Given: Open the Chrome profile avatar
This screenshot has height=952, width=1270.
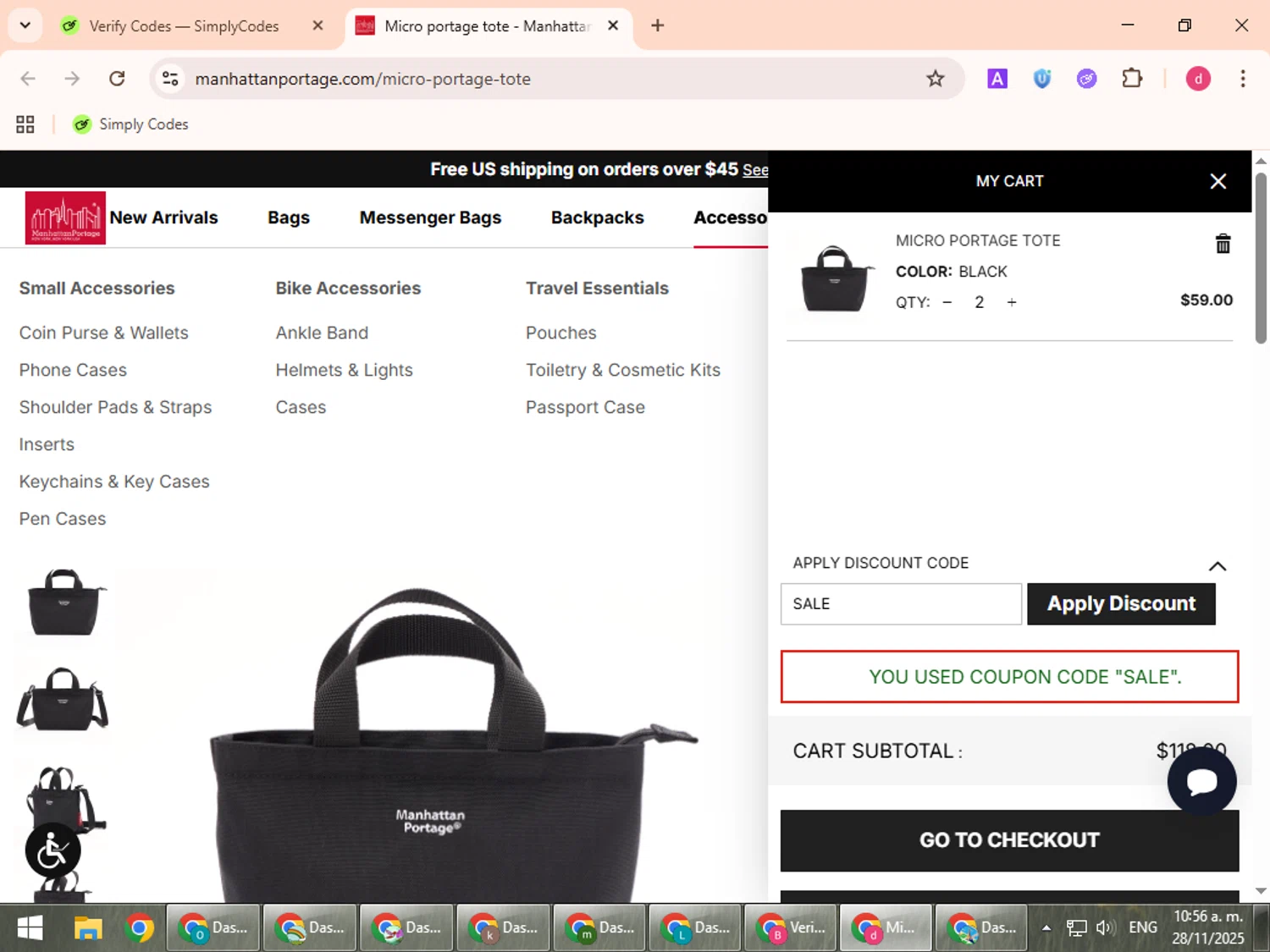Looking at the screenshot, I should (x=1198, y=79).
